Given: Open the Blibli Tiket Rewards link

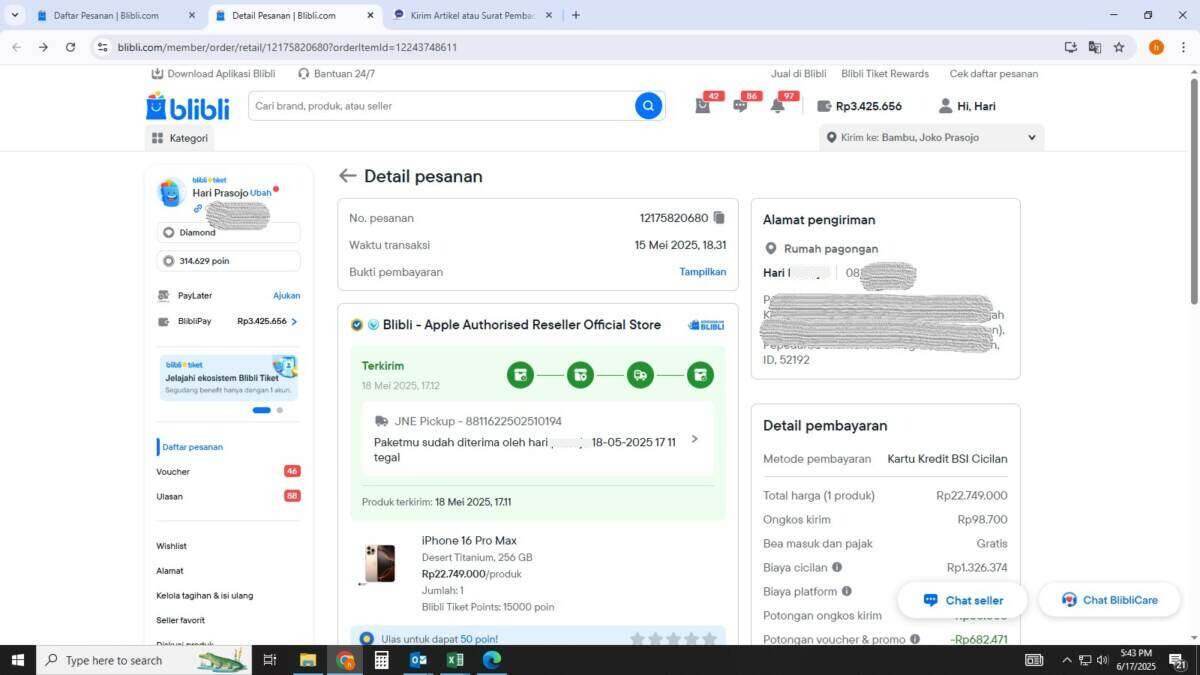Looking at the screenshot, I should pyautogui.click(x=885, y=74).
